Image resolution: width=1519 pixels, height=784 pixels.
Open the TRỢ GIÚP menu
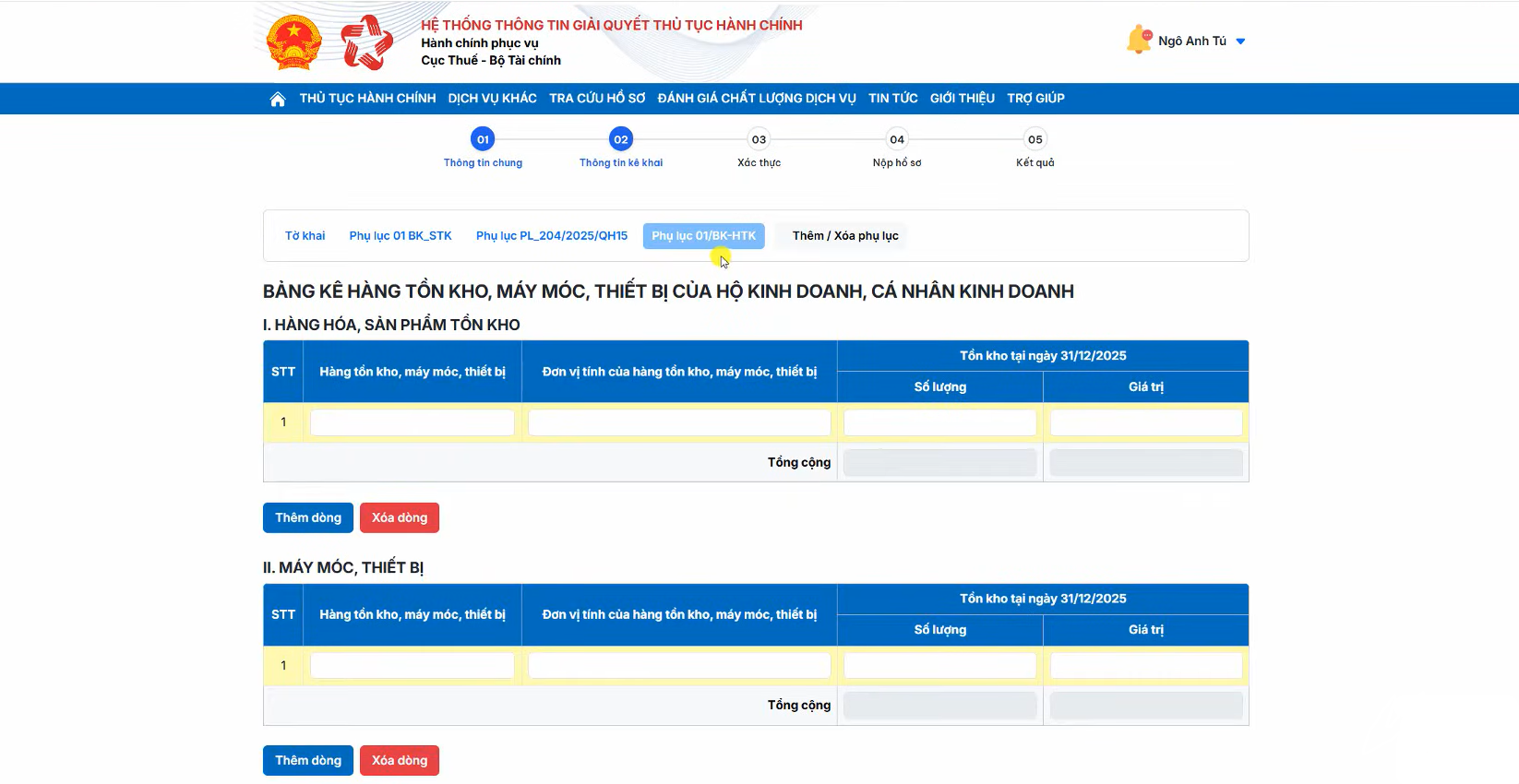(x=1035, y=99)
